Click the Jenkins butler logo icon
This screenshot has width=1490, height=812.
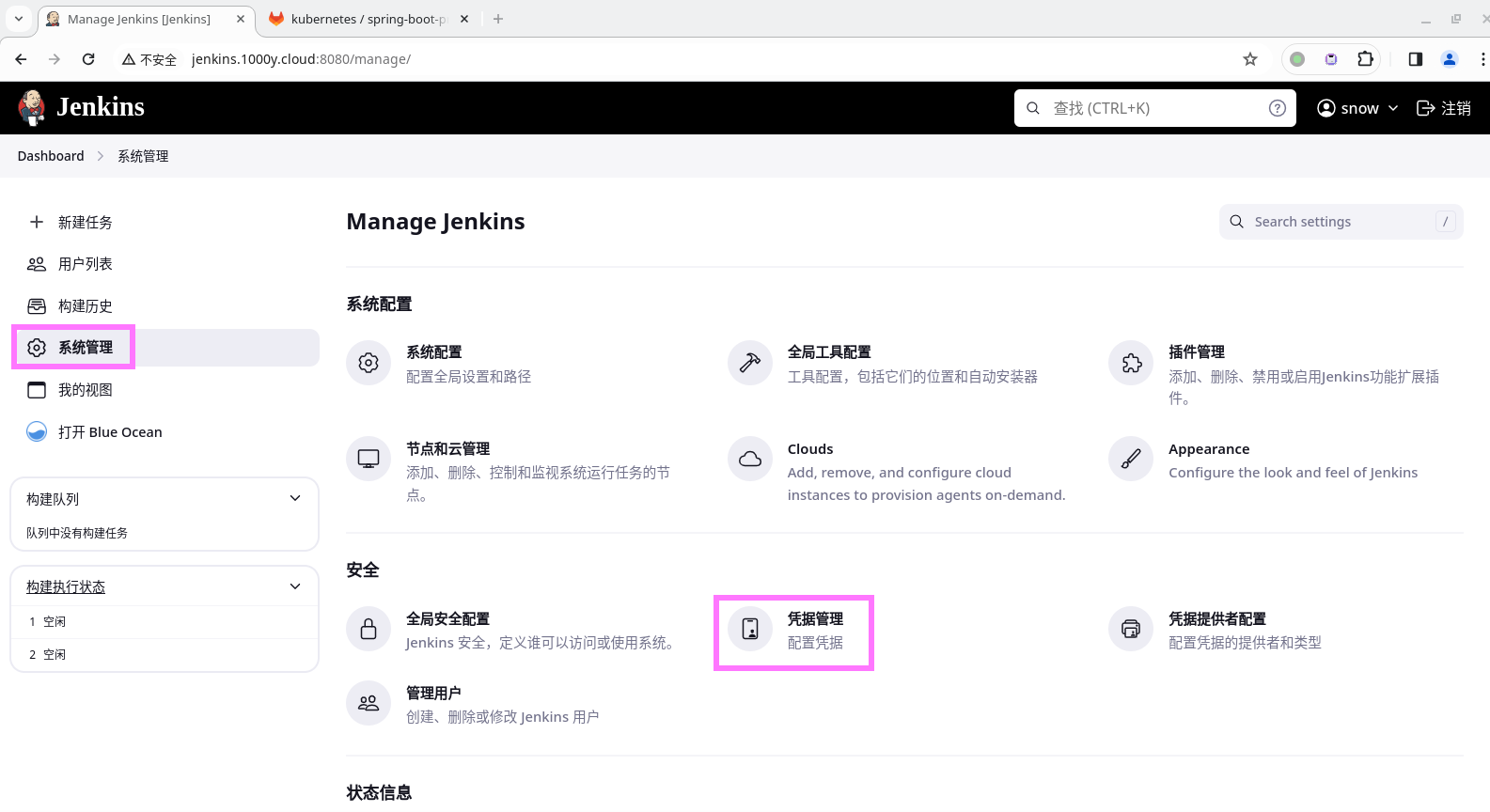pyautogui.click(x=32, y=108)
